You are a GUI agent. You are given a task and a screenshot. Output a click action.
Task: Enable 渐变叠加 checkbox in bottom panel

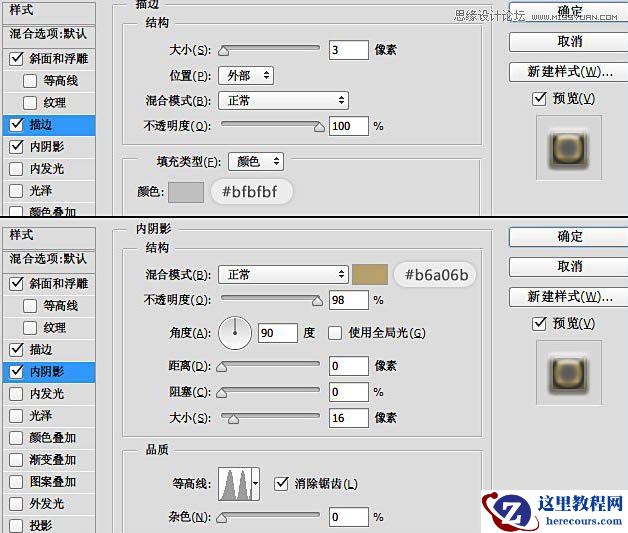point(16,460)
